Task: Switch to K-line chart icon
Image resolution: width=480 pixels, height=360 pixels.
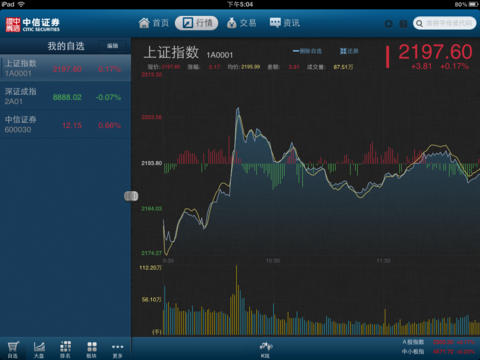Action: [266, 349]
